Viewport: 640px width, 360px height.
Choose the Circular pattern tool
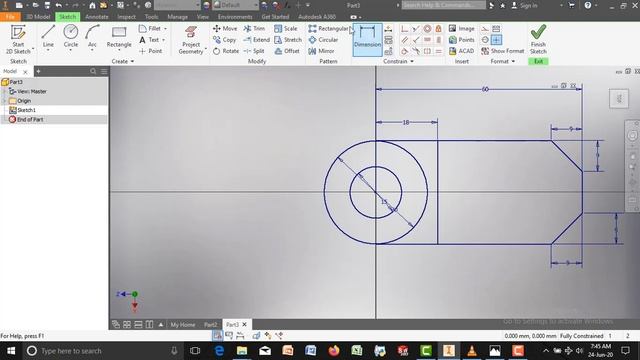coord(323,40)
